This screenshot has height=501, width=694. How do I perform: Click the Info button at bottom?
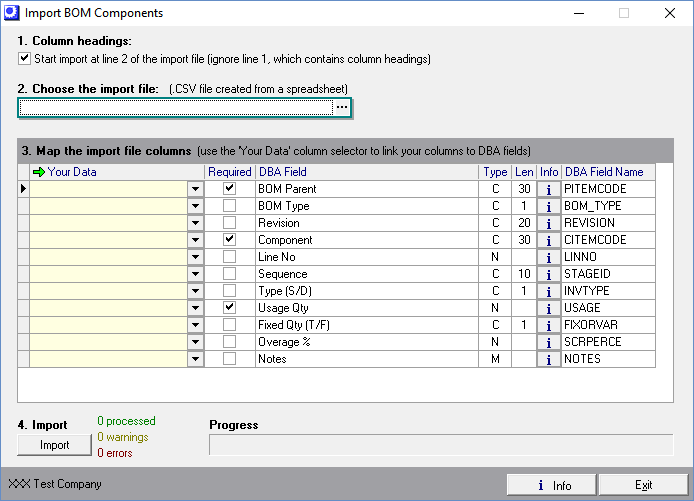(x=551, y=485)
